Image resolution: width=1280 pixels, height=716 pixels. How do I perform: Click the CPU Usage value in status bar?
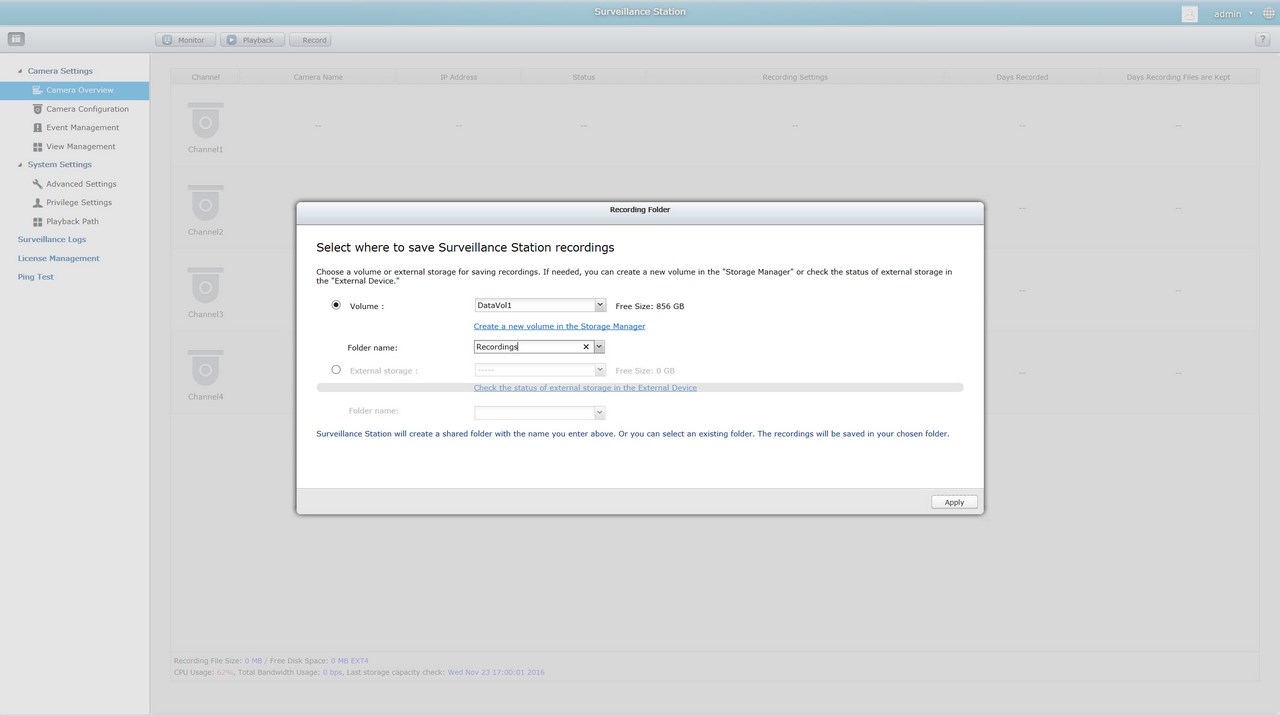[x=225, y=672]
